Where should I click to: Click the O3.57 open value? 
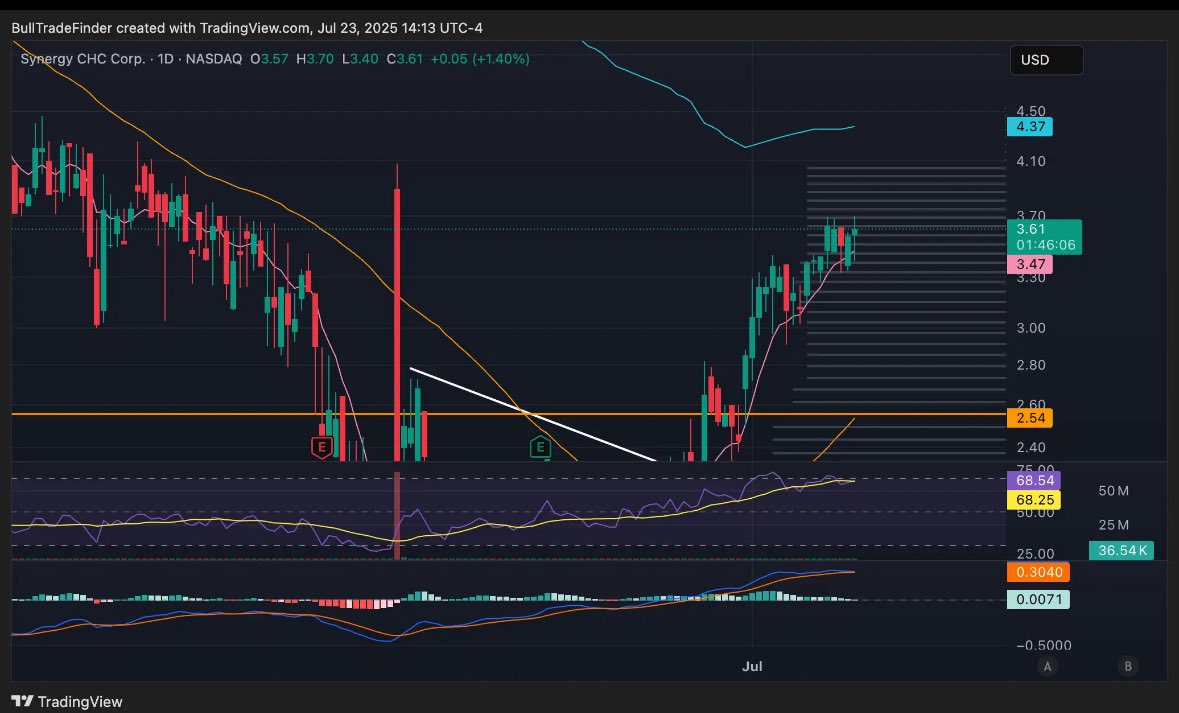click(x=269, y=59)
